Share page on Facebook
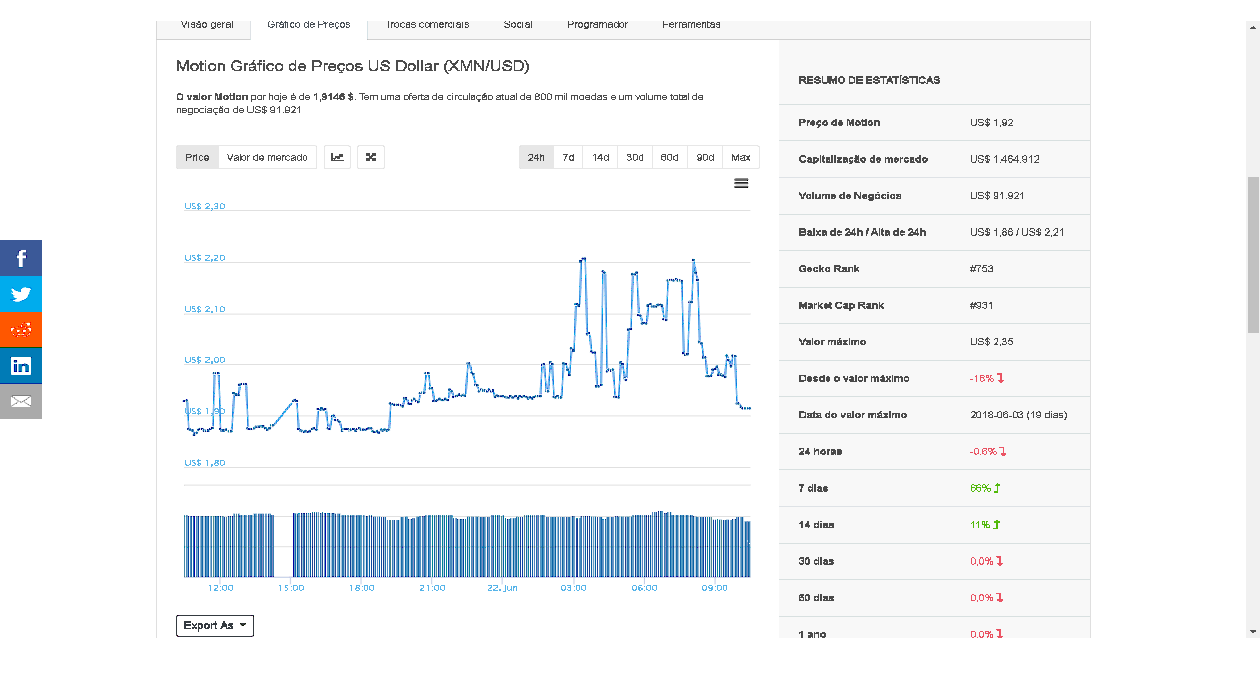The height and width of the screenshot is (687, 1260). tap(21, 258)
